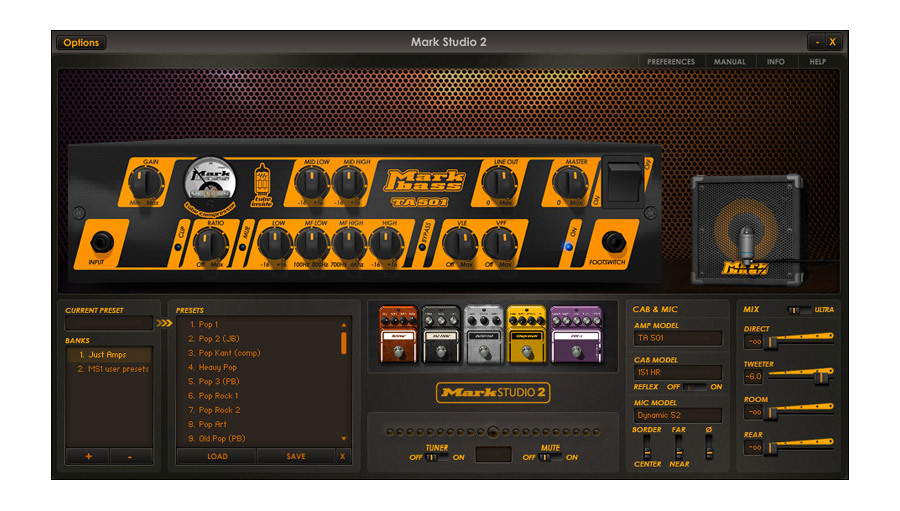This screenshot has width=900, height=511.
Task: Switch the TUNER on/off toggle
Action: 437,458
